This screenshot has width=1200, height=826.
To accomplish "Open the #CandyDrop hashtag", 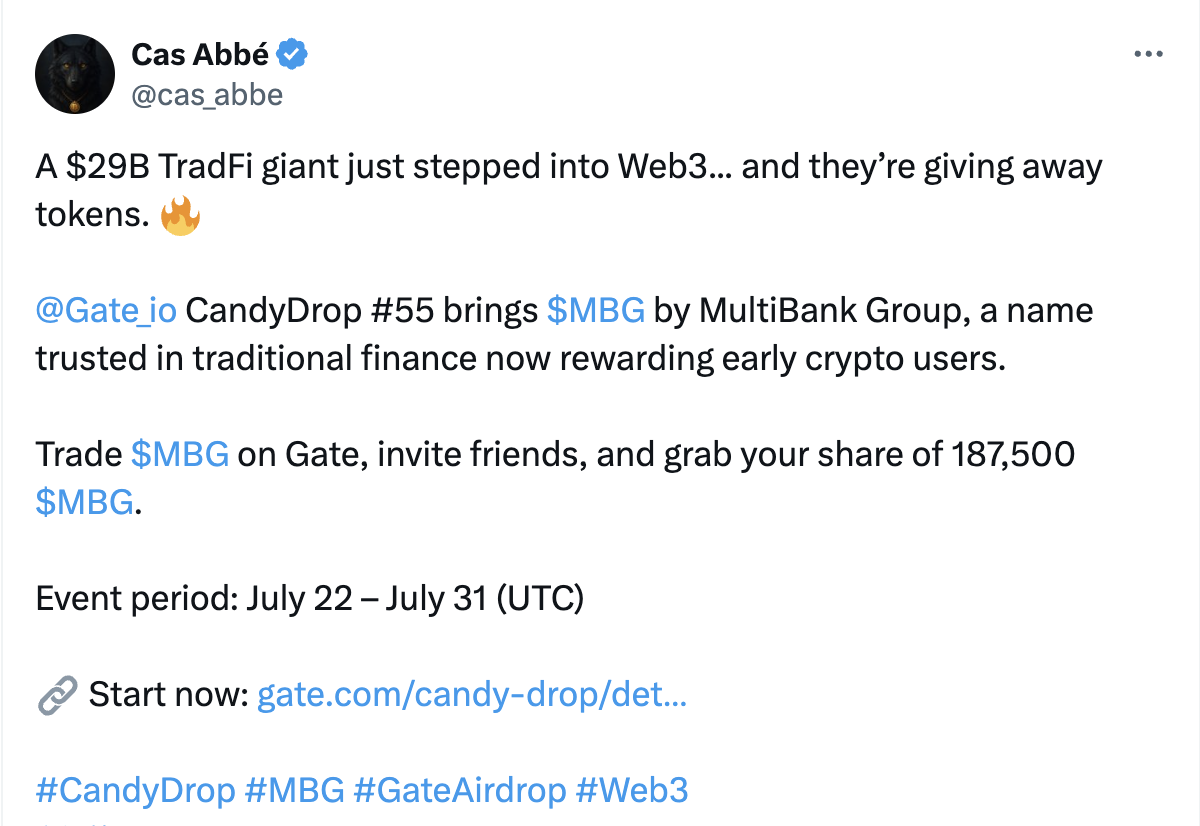I will 135,790.
